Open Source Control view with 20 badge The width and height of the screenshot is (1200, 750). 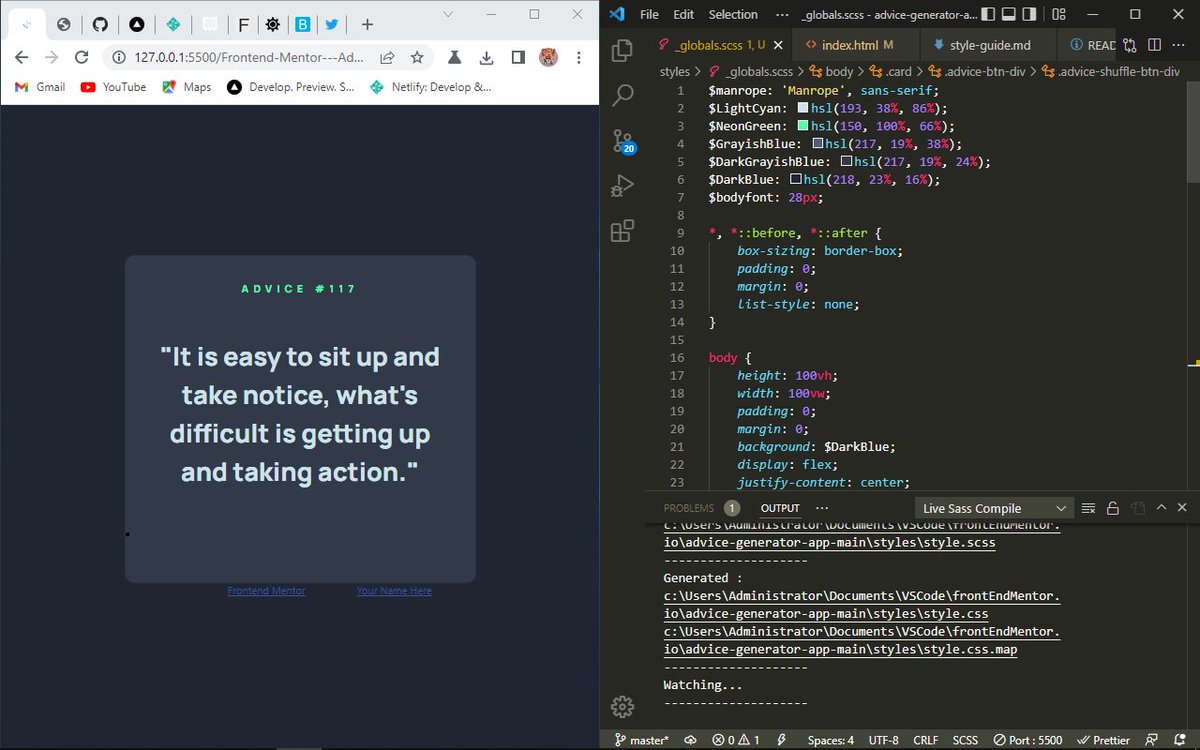(622, 141)
